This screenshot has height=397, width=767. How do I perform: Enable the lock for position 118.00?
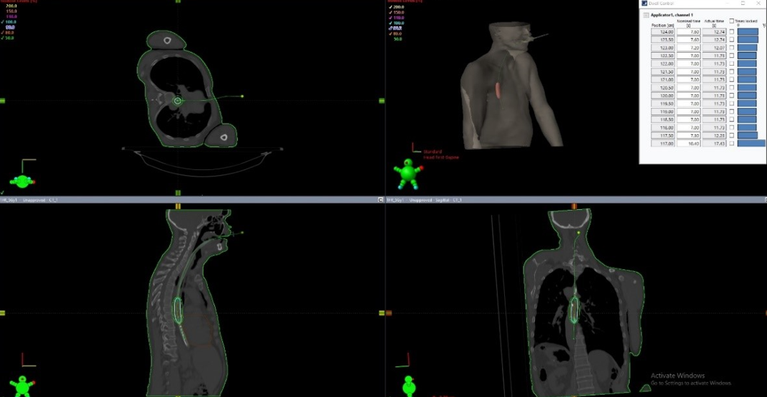click(x=731, y=127)
